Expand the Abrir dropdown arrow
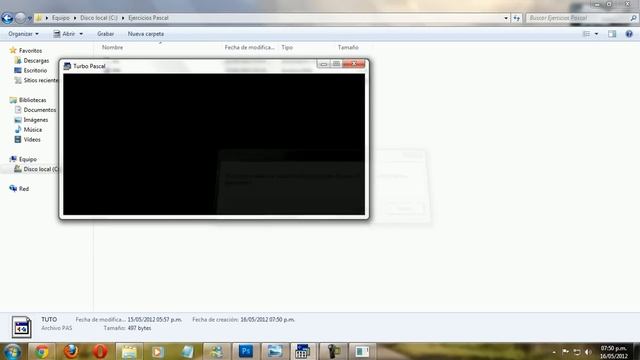The height and width of the screenshot is (360, 640). tap(81, 34)
